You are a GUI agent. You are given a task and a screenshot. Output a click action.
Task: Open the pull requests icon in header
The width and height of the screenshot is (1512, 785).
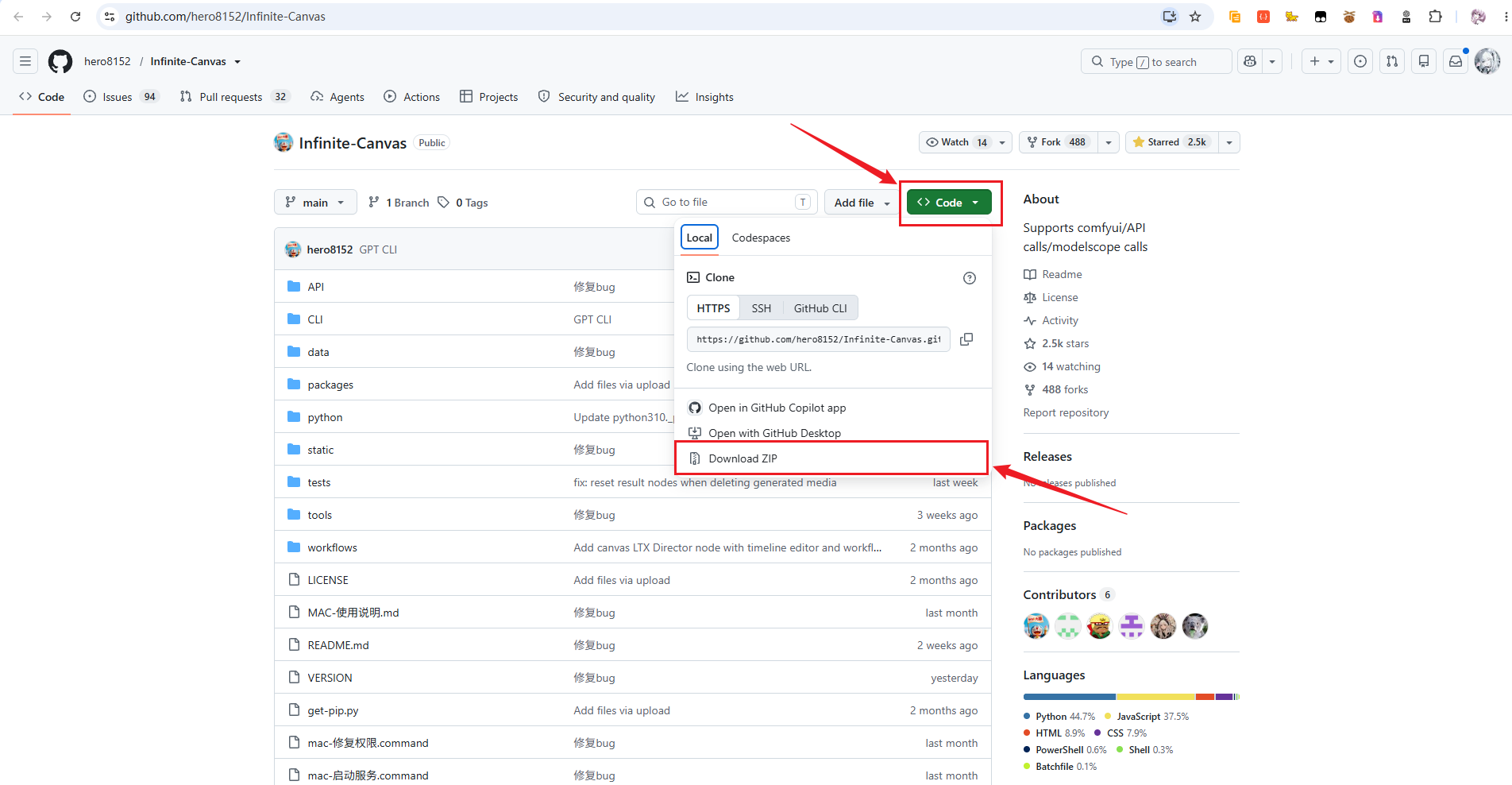click(x=1392, y=61)
